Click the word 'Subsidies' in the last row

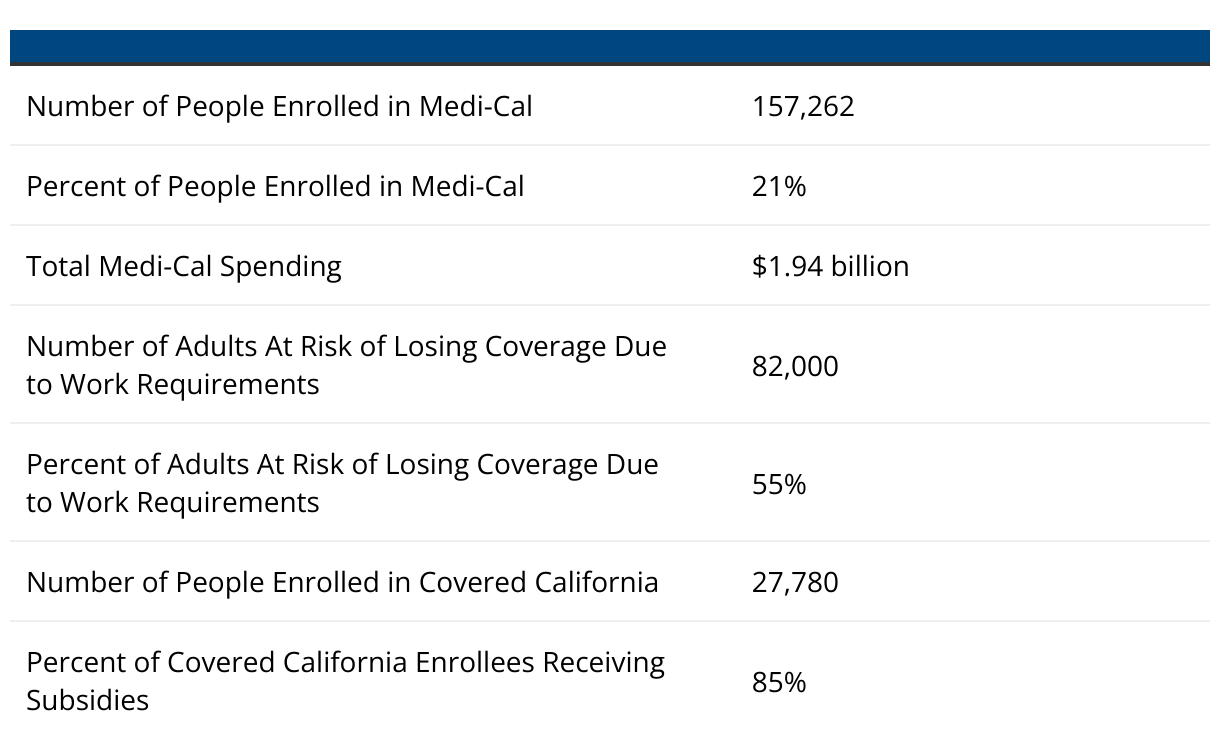pos(87,700)
